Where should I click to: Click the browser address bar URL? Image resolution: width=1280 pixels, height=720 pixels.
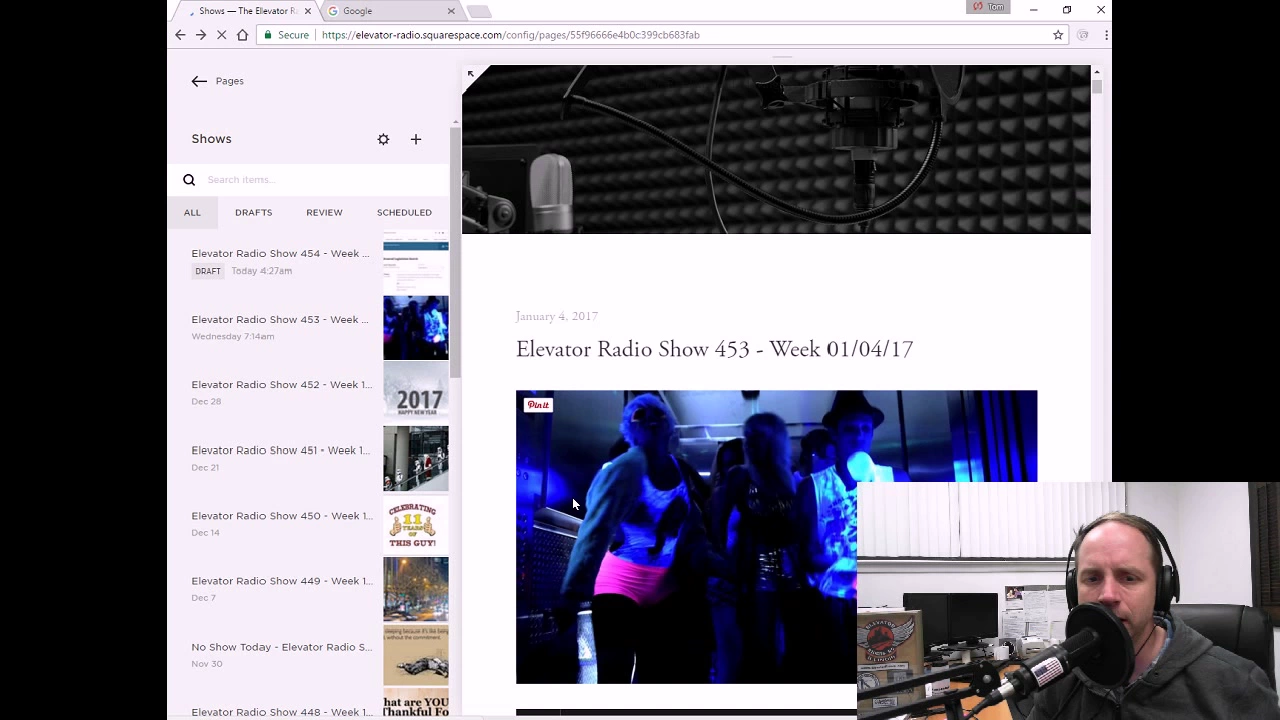coord(511,35)
